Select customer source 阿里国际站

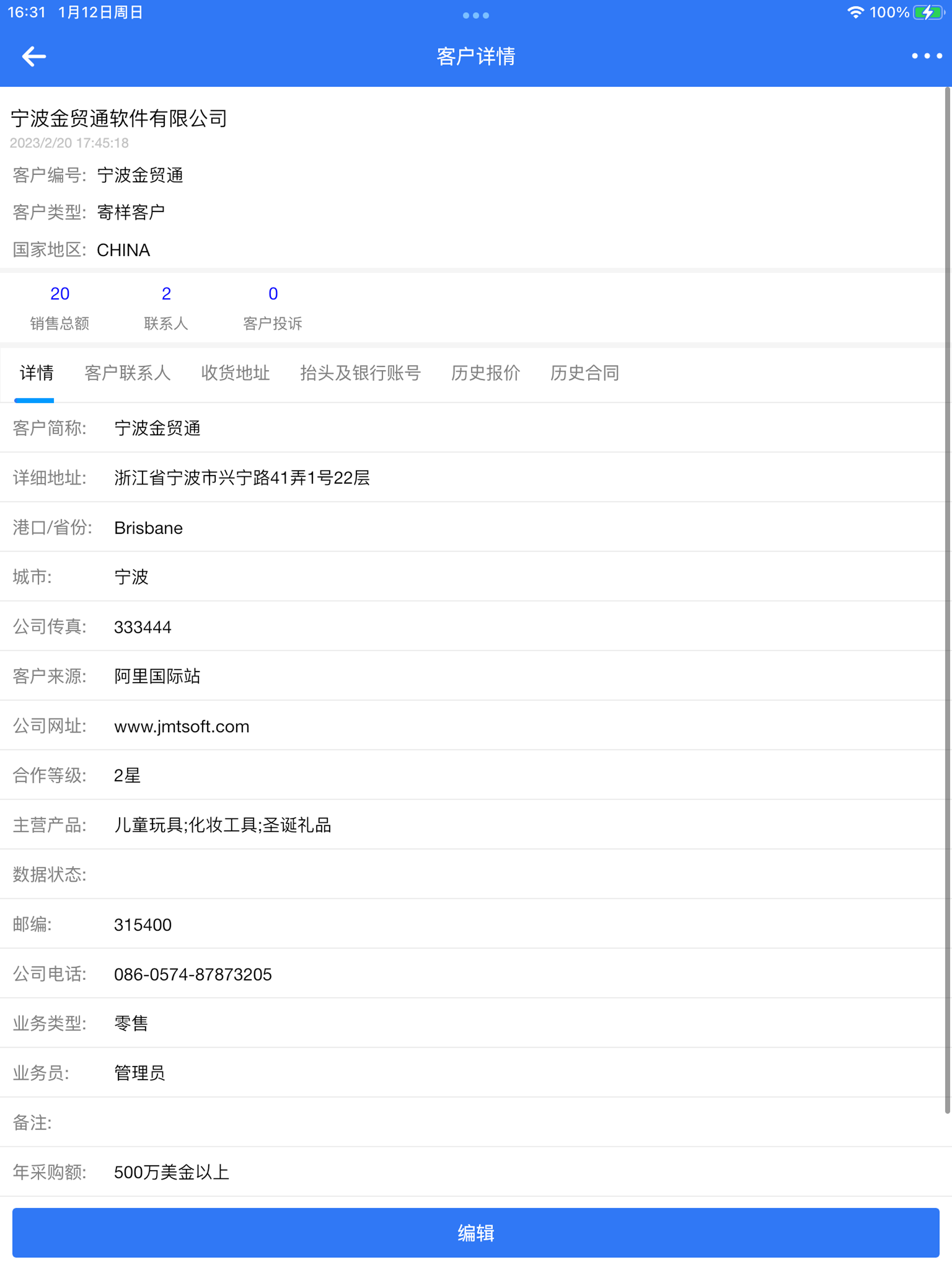[x=157, y=676]
